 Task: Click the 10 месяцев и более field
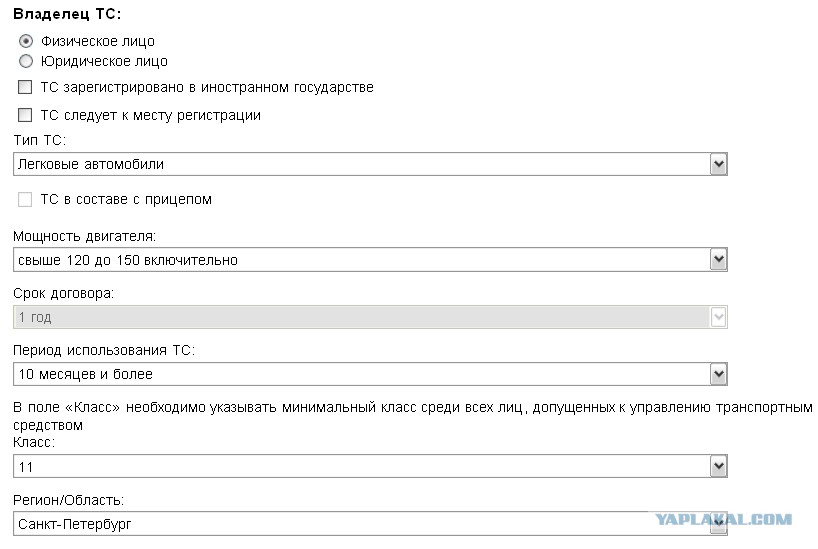click(370, 374)
